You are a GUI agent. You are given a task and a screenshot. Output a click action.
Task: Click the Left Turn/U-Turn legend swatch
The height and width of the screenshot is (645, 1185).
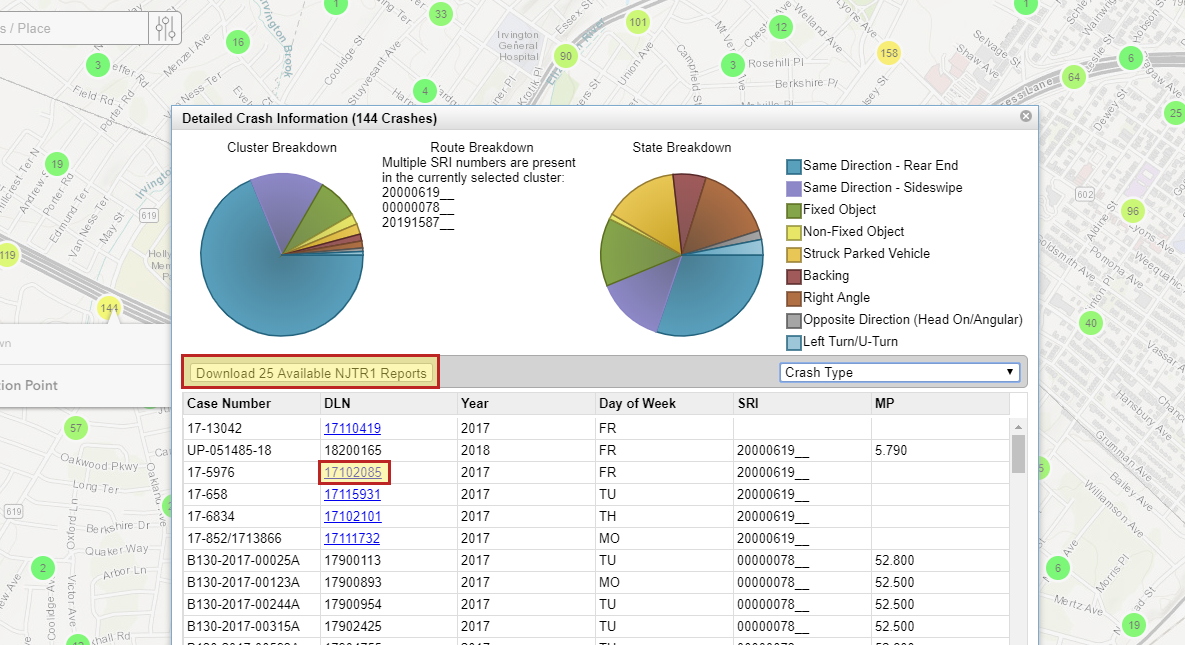(x=794, y=343)
